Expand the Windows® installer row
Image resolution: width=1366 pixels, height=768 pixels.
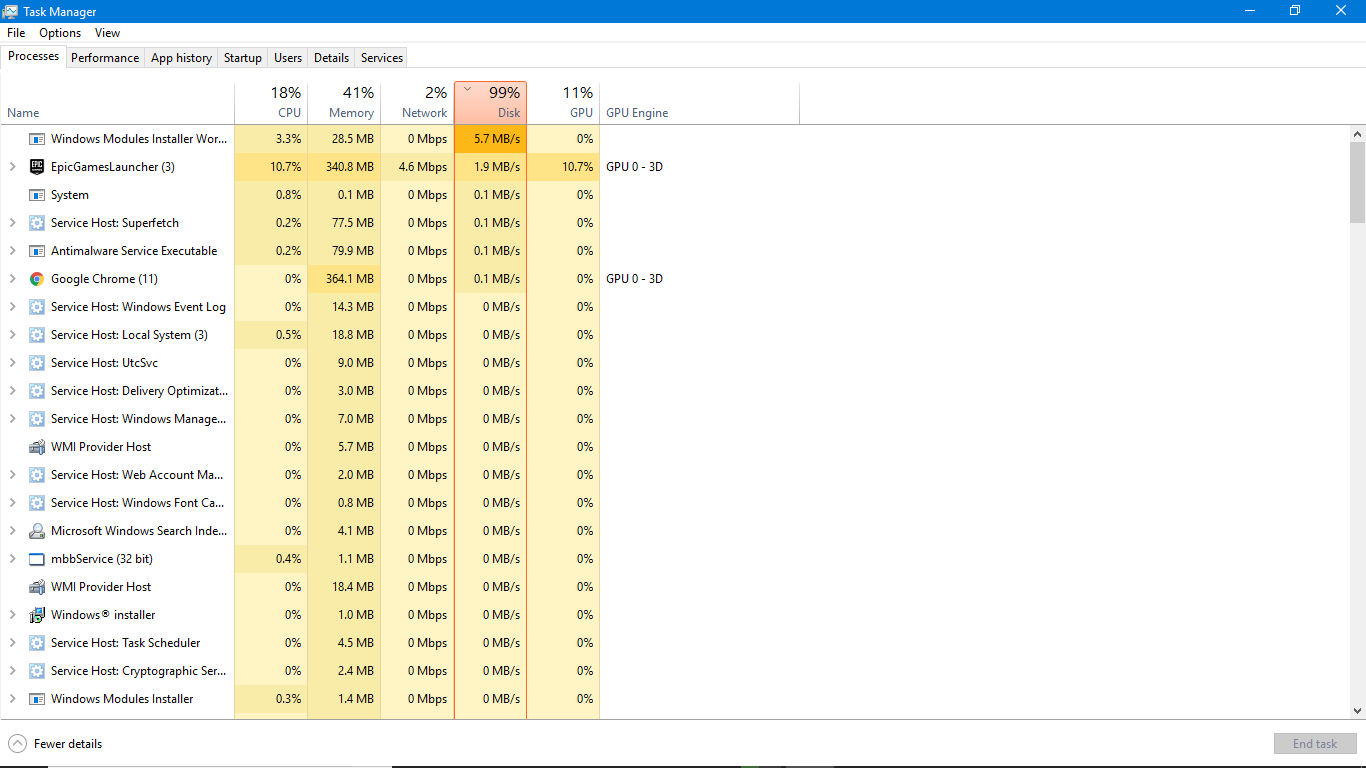(12, 615)
